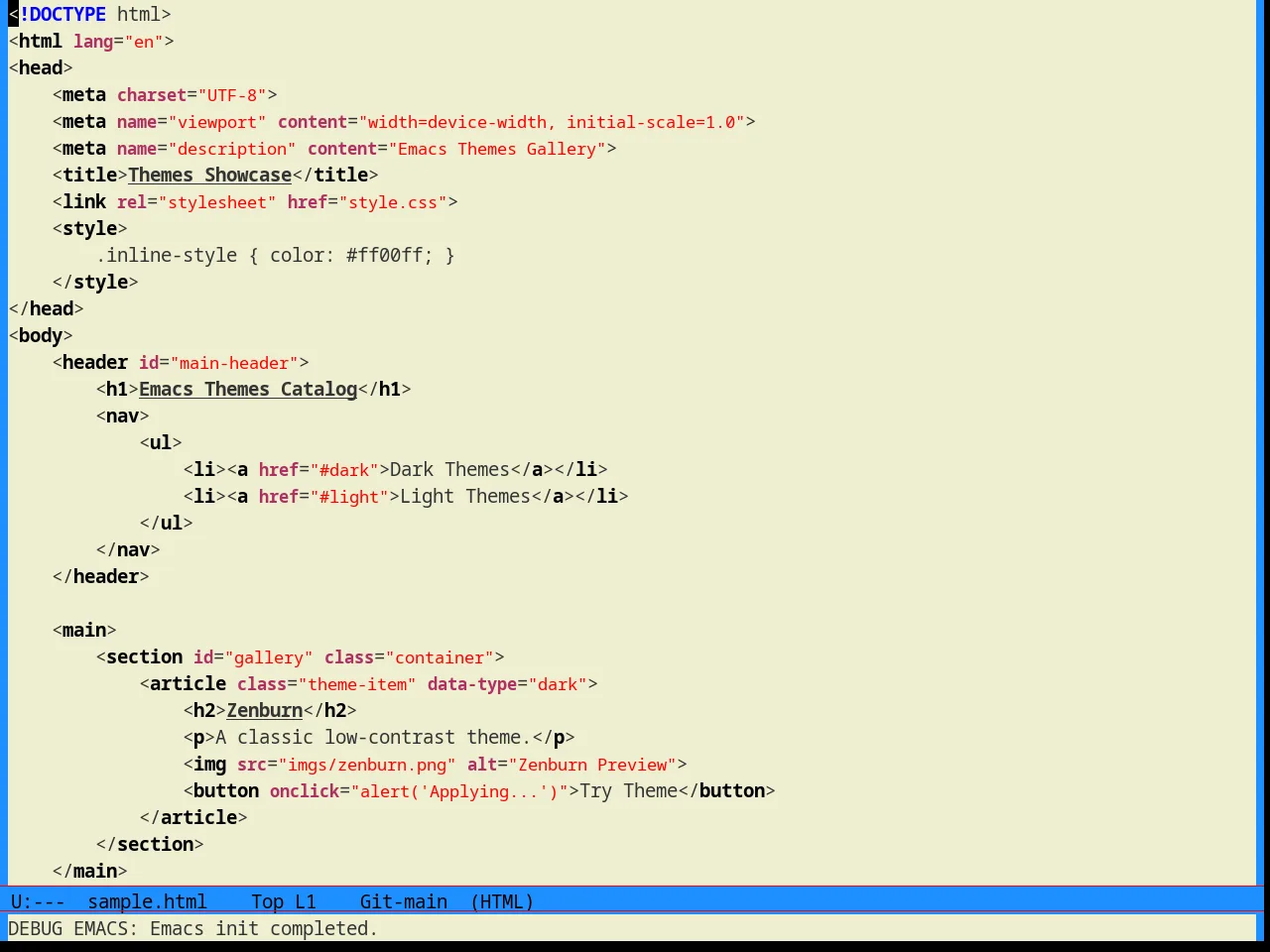This screenshot has height=952, width=1270.
Task: Click the (HTML) major mode indicator
Action: (502, 901)
